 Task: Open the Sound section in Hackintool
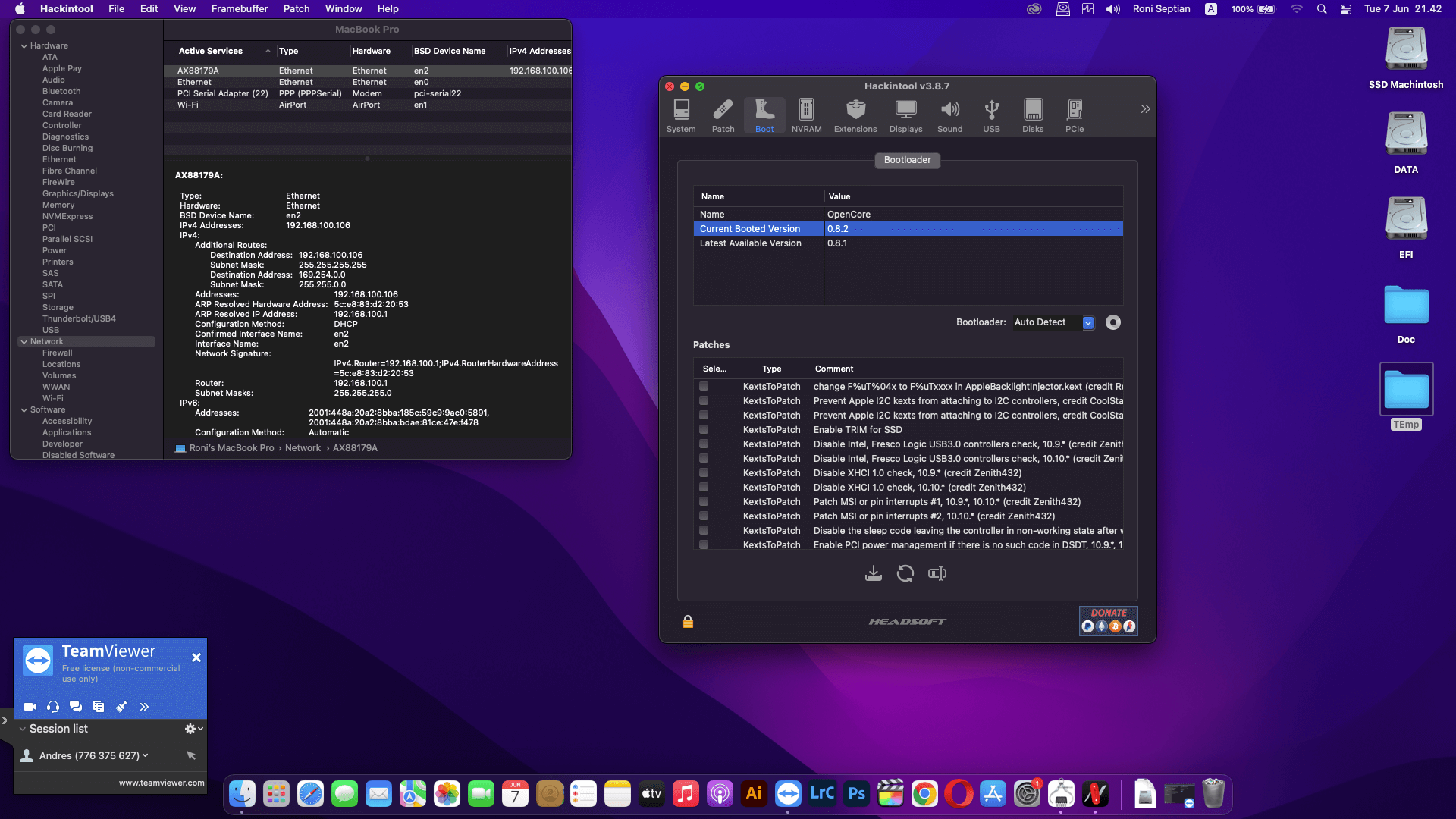[x=949, y=116]
